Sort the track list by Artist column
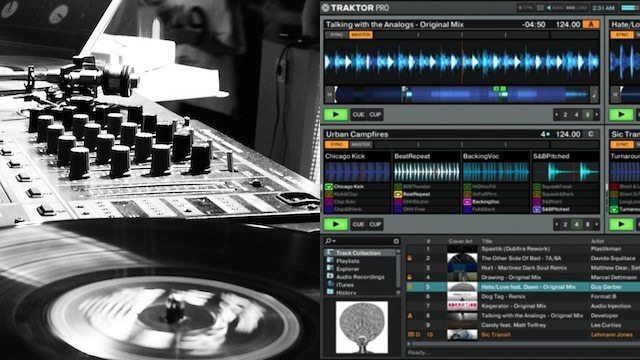 click(597, 241)
